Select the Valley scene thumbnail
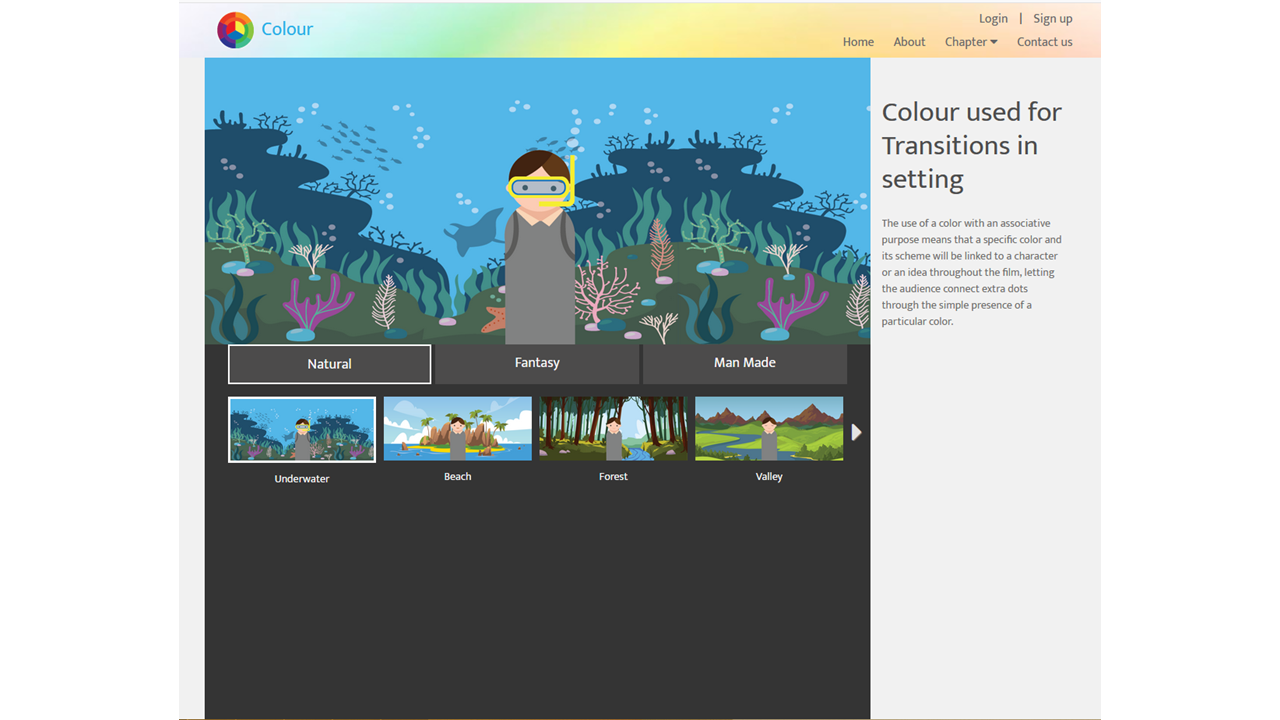 [769, 428]
